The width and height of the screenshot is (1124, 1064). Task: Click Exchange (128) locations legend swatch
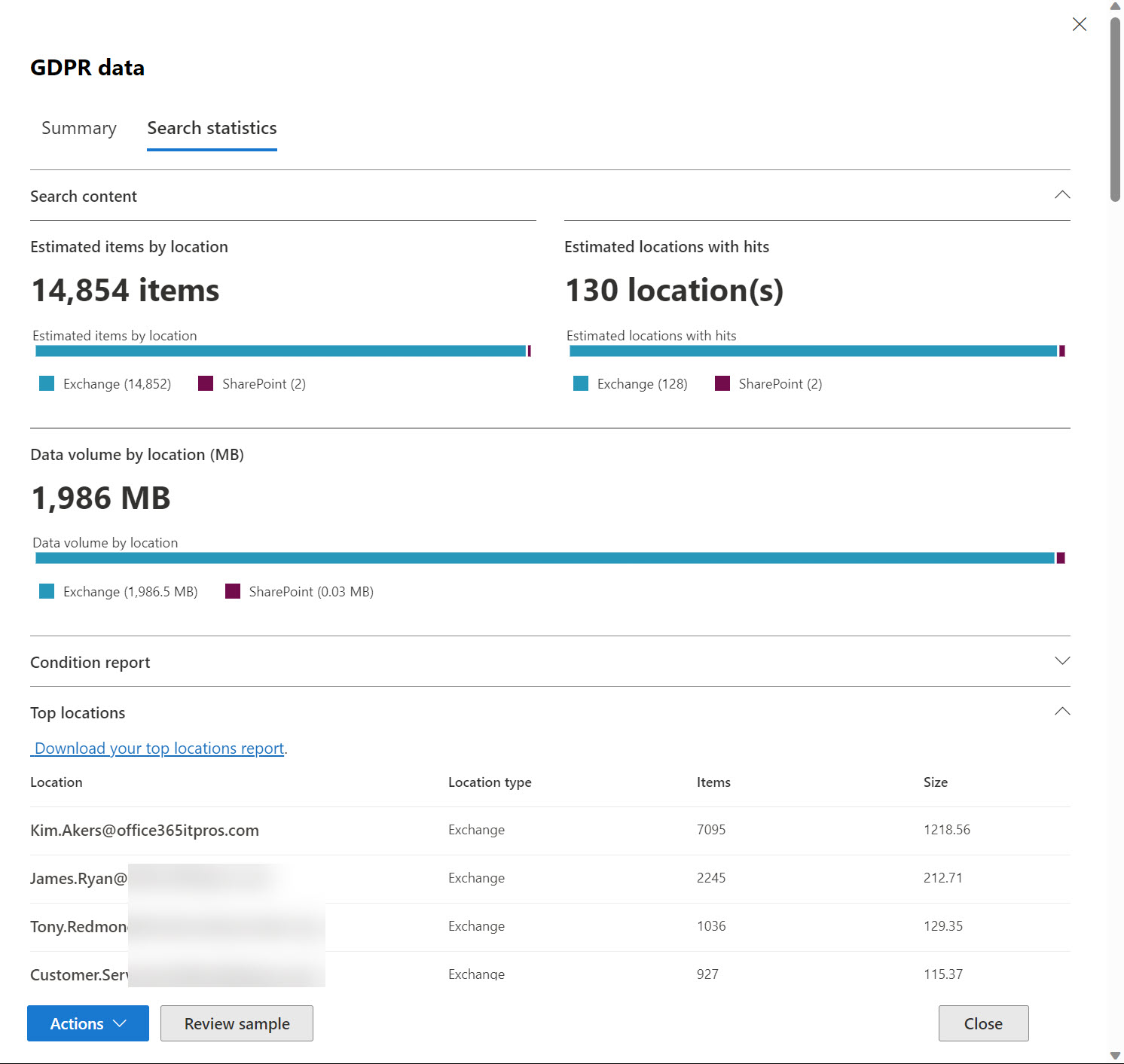(581, 384)
